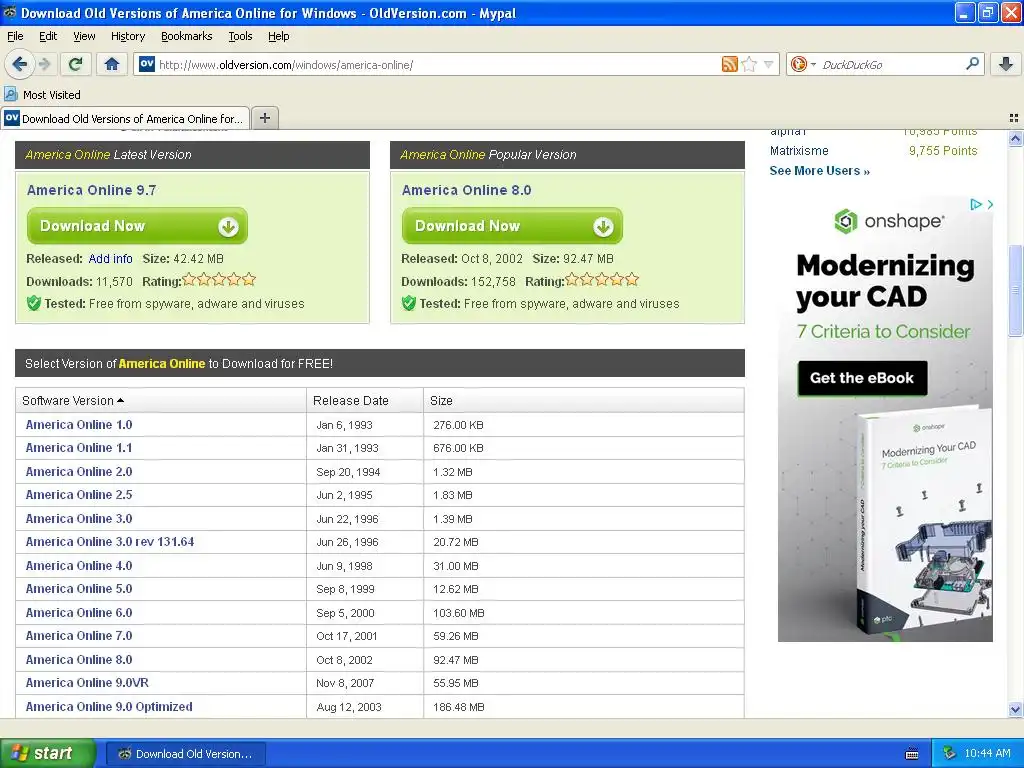Bookmark this page with the star icon

pyautogui.click(x=749, y=64)
